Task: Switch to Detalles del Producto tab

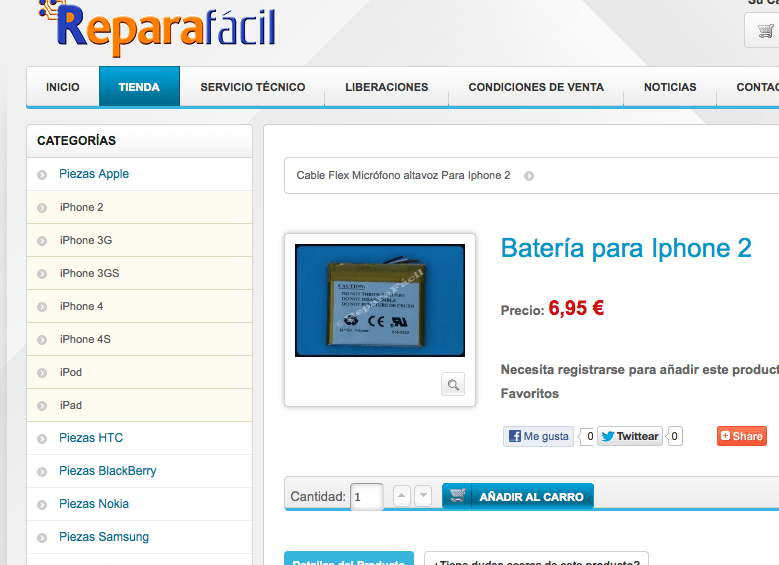Action: (x=349, y=558)
